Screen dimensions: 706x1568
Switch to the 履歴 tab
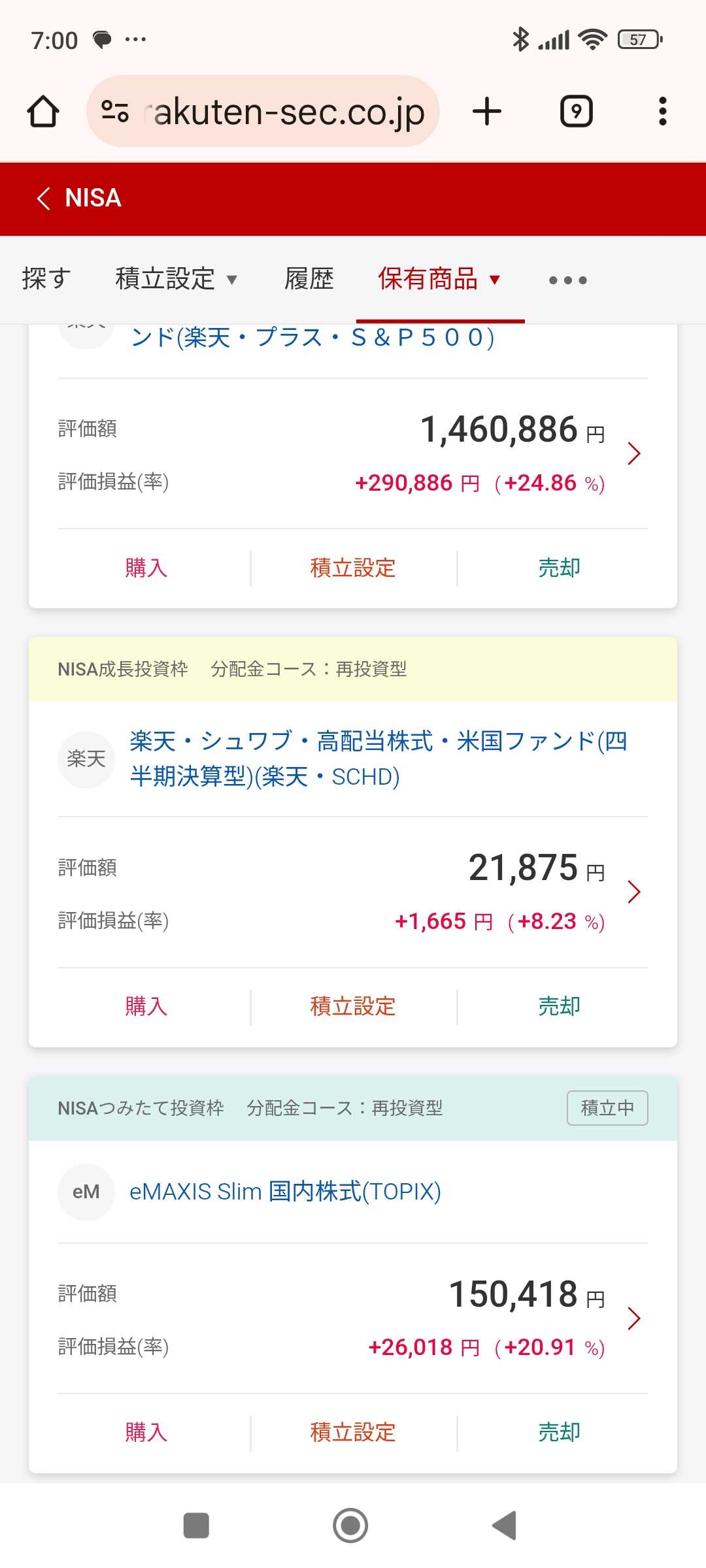click(x=309, y=279)
